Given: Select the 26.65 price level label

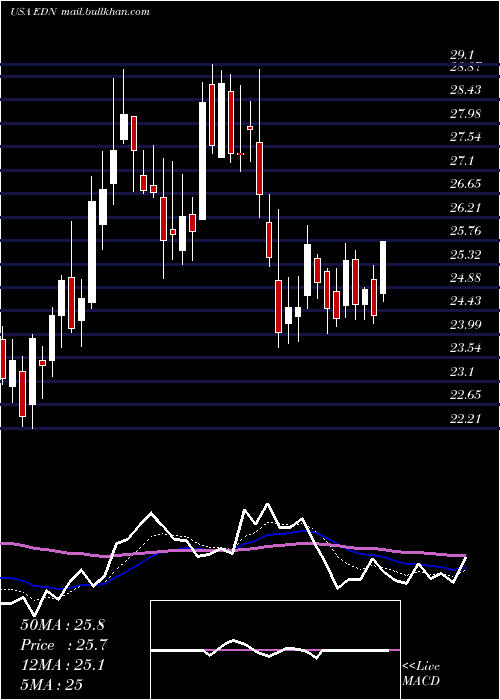Looking at the screenshot, I should point(466,184).
